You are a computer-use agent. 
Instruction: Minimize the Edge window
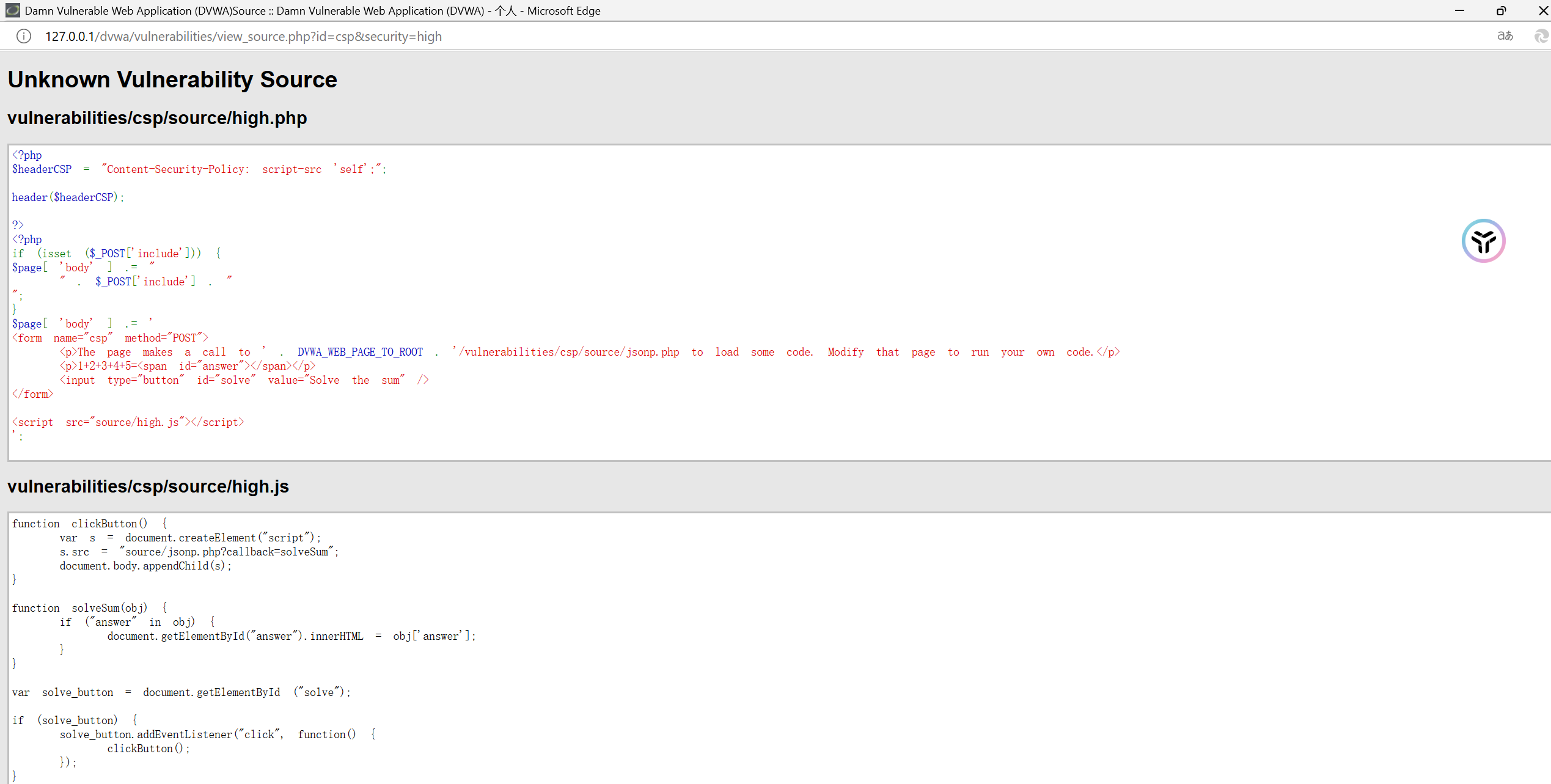click(1459, 10)
